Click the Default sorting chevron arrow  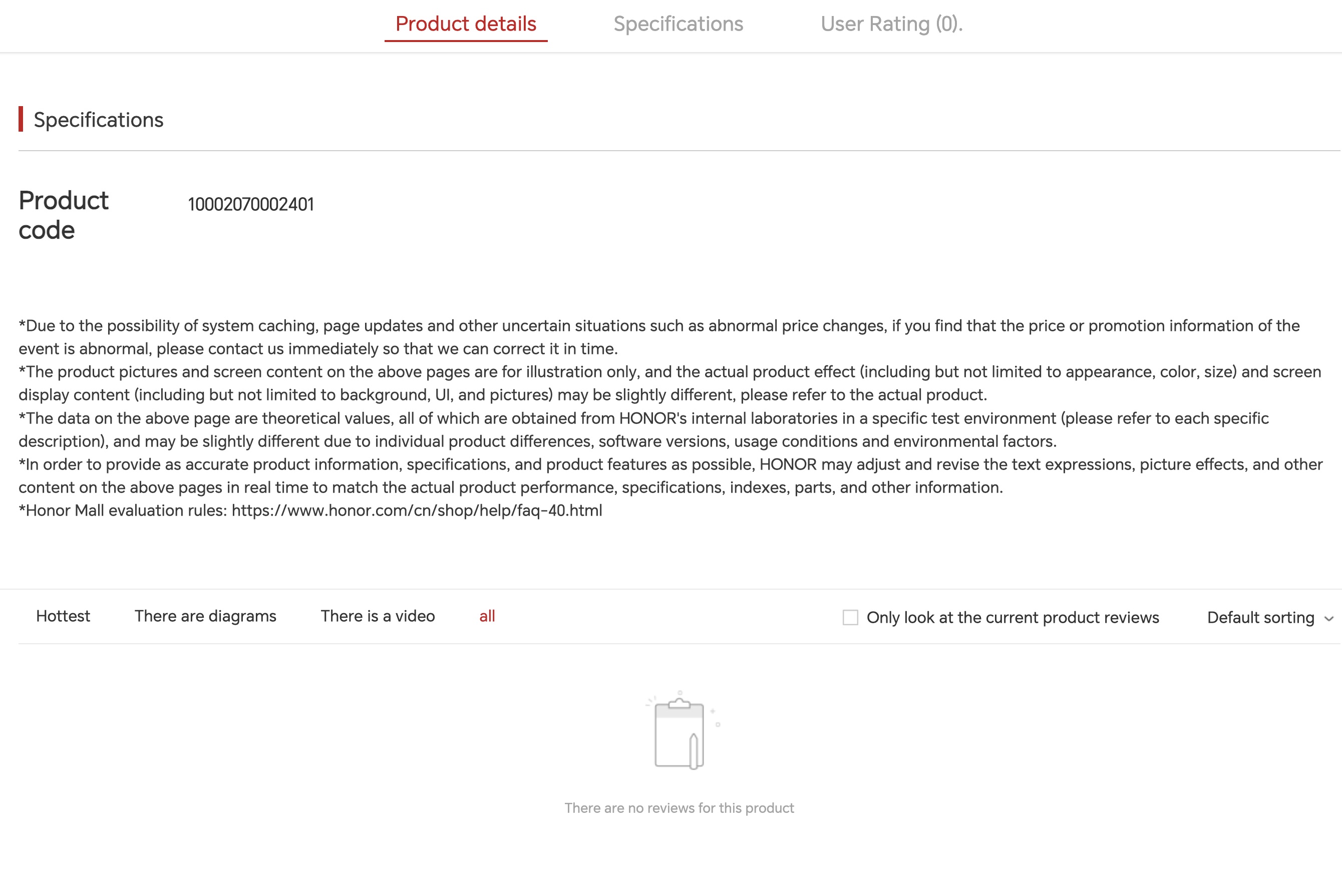click(x=1329, y=618)
